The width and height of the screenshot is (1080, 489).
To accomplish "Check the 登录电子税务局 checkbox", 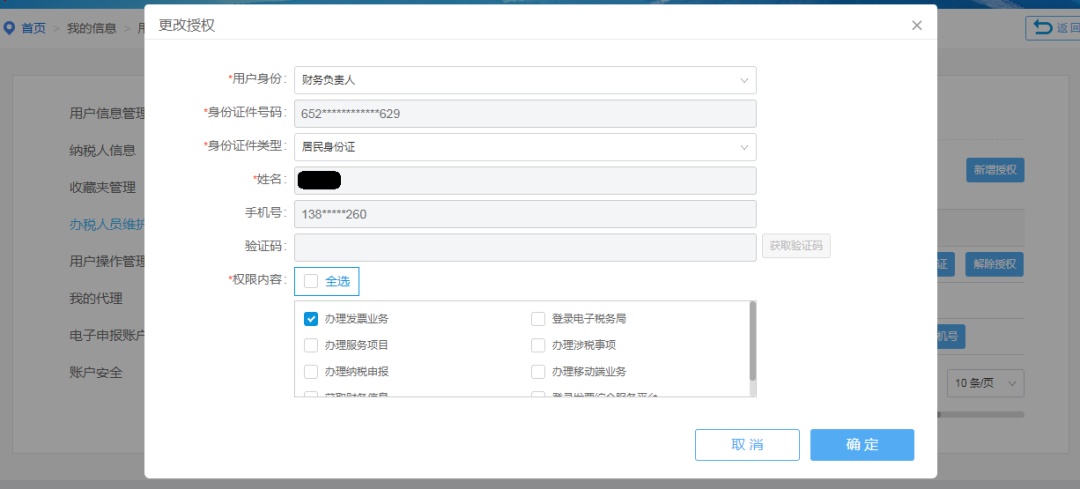I will pyautogui.click(x=538, y=319).
